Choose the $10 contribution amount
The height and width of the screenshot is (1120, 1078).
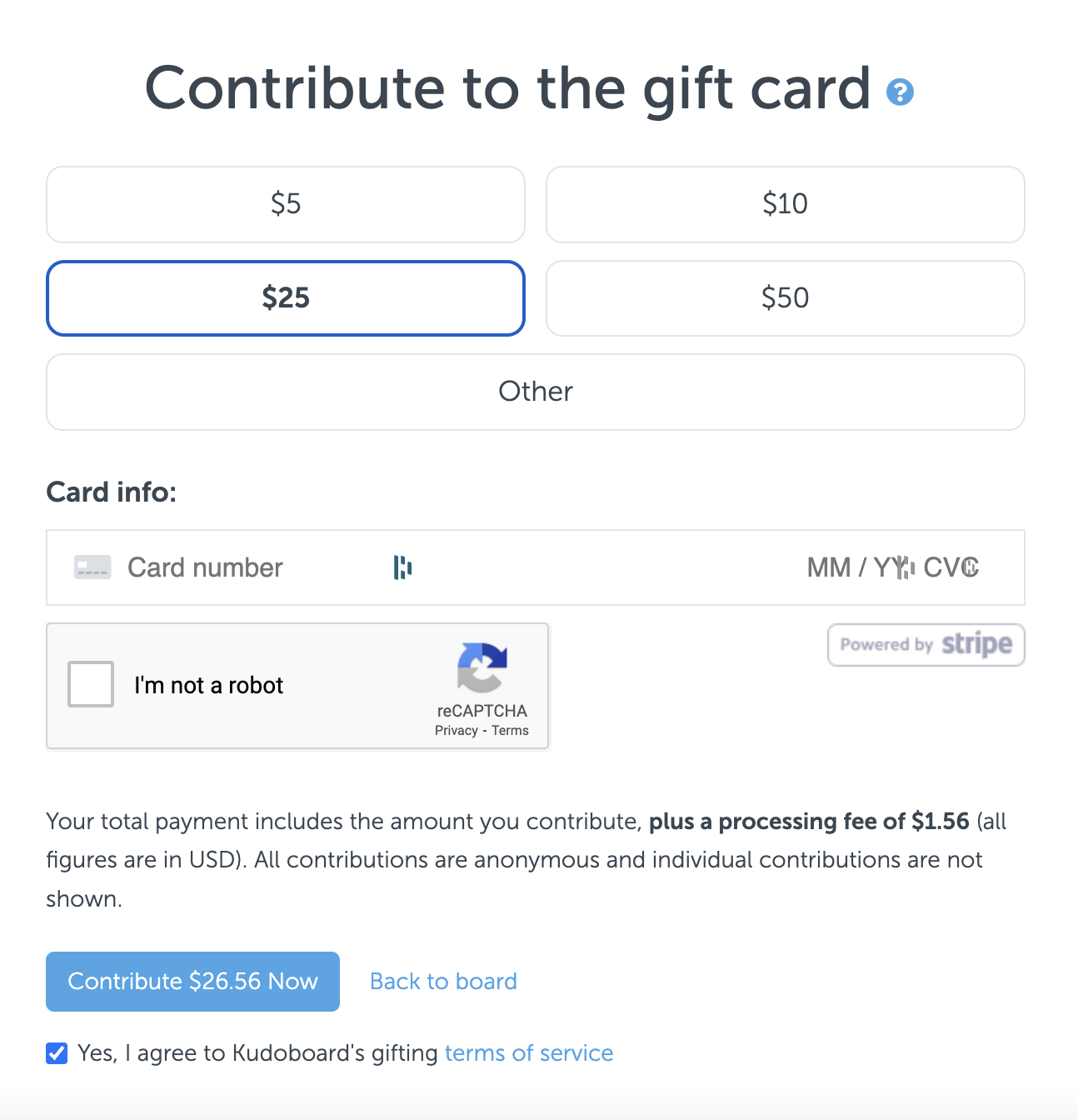pos(785,204)
